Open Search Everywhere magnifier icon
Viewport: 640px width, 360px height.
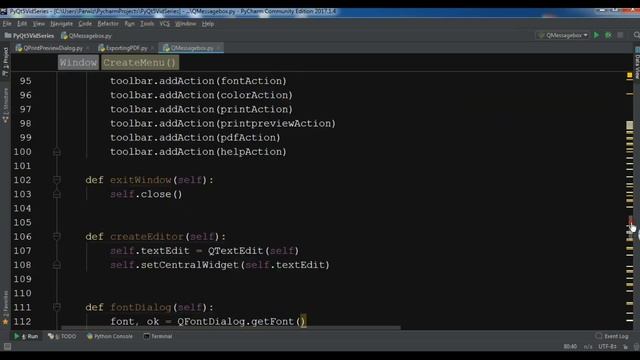click(x=636, y=36)
